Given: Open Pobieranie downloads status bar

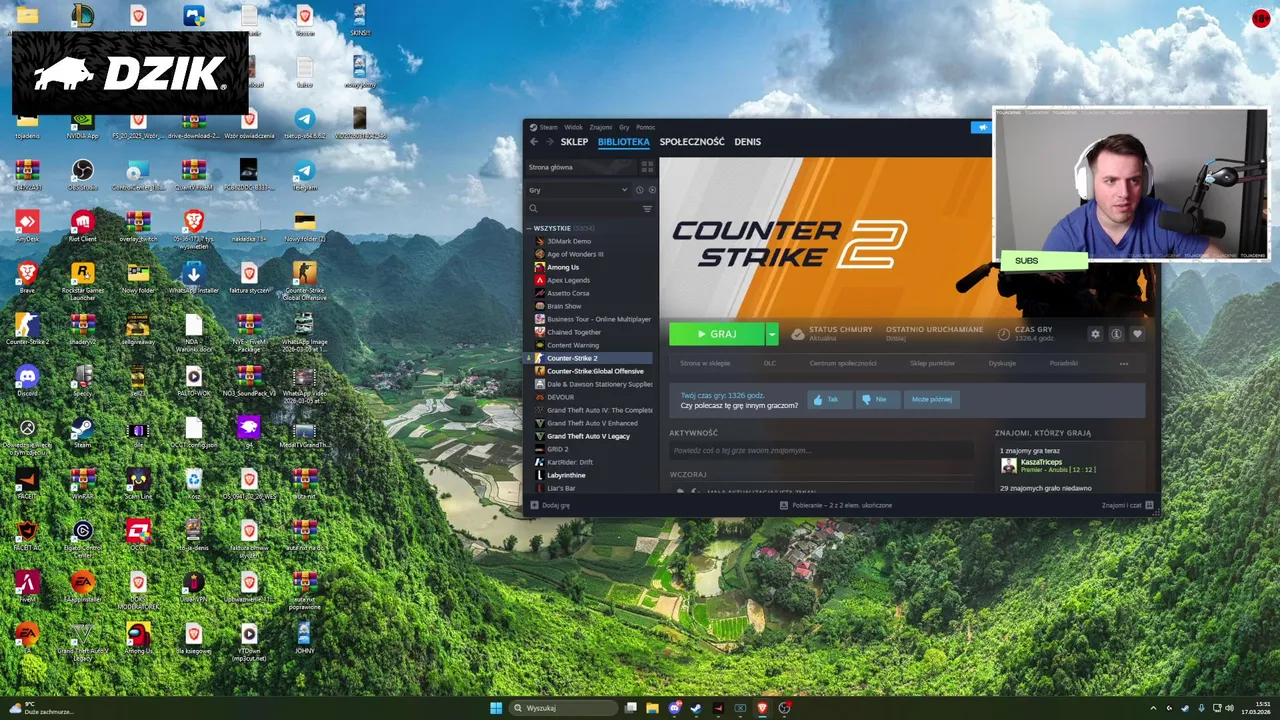Looking at the screenshot, I should tap(836, 505).
